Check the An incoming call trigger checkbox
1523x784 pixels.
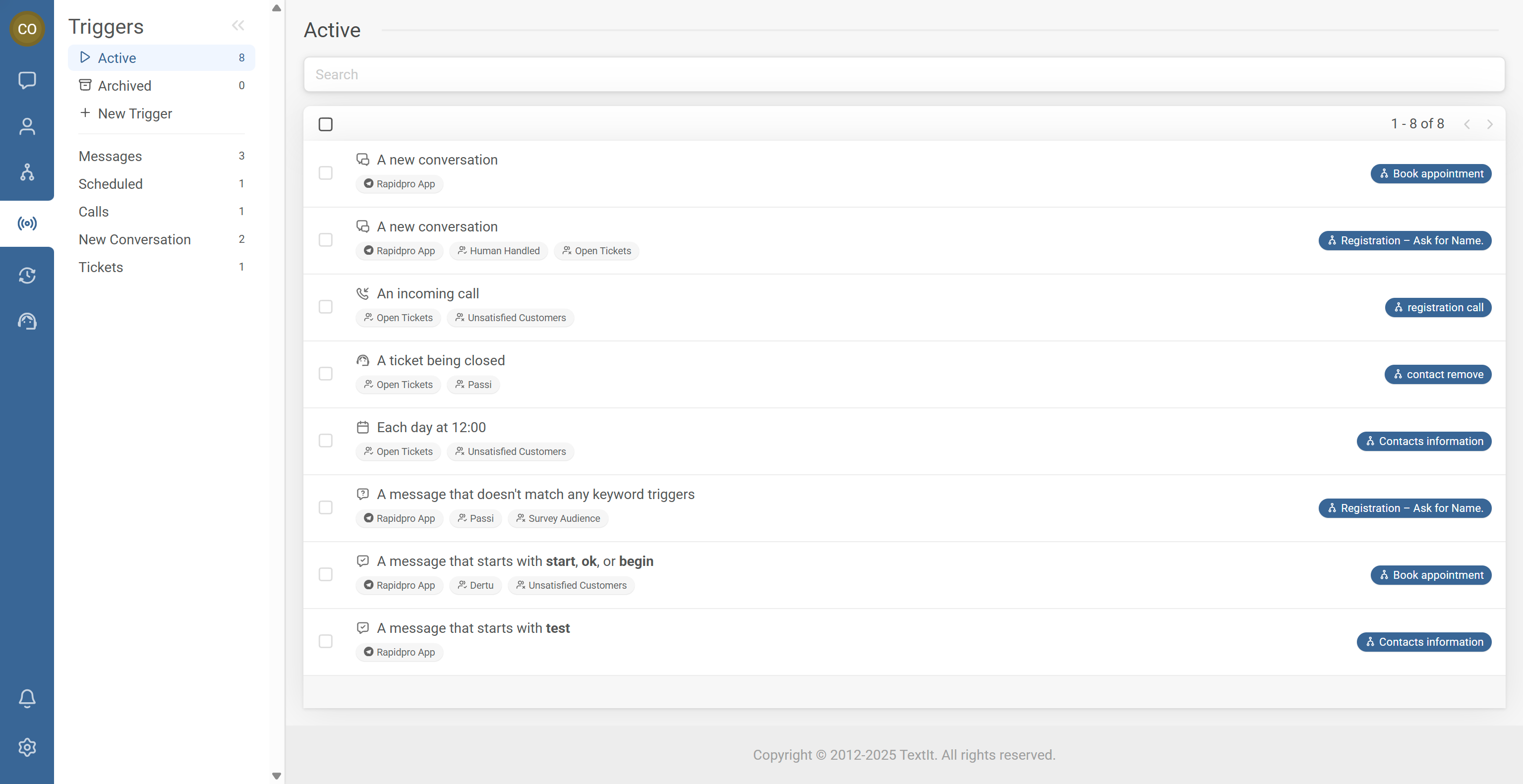[325, 307]
